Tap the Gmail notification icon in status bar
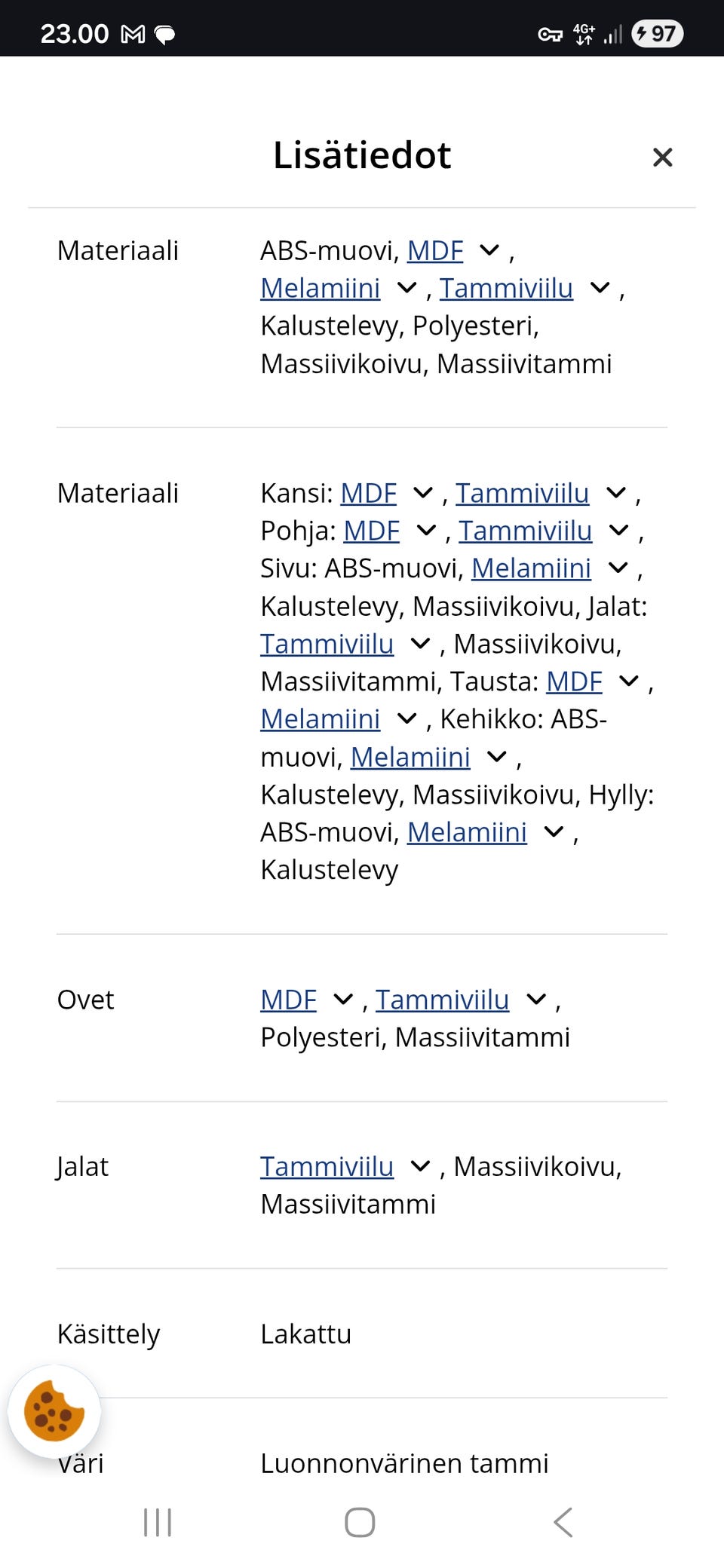 133,34
